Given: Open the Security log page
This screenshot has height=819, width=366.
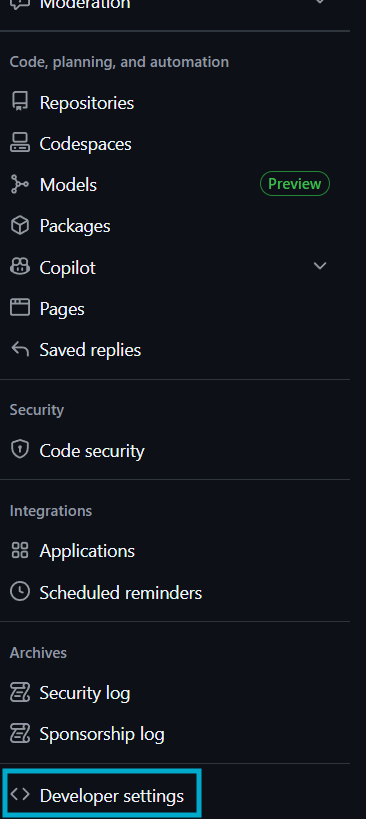Looking at the screenshot, I should point(175,693).
